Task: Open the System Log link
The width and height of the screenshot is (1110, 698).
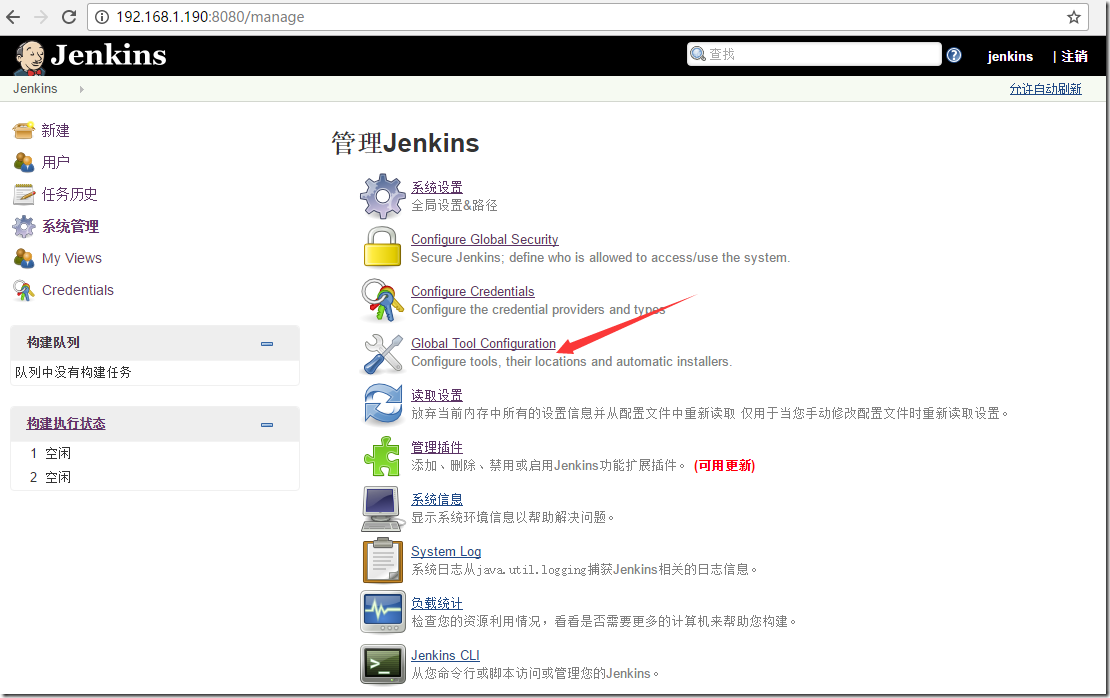Action: tap(446, 551)
